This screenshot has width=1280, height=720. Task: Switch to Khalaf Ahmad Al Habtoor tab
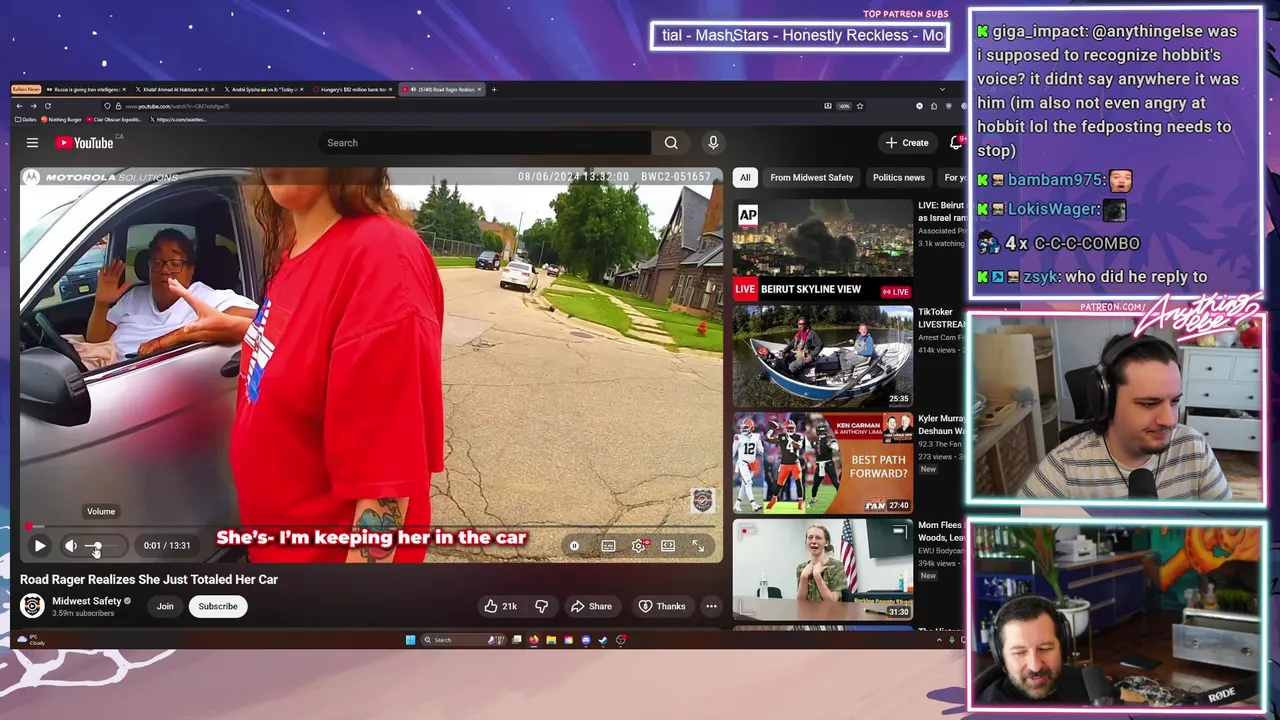point(173,89)
